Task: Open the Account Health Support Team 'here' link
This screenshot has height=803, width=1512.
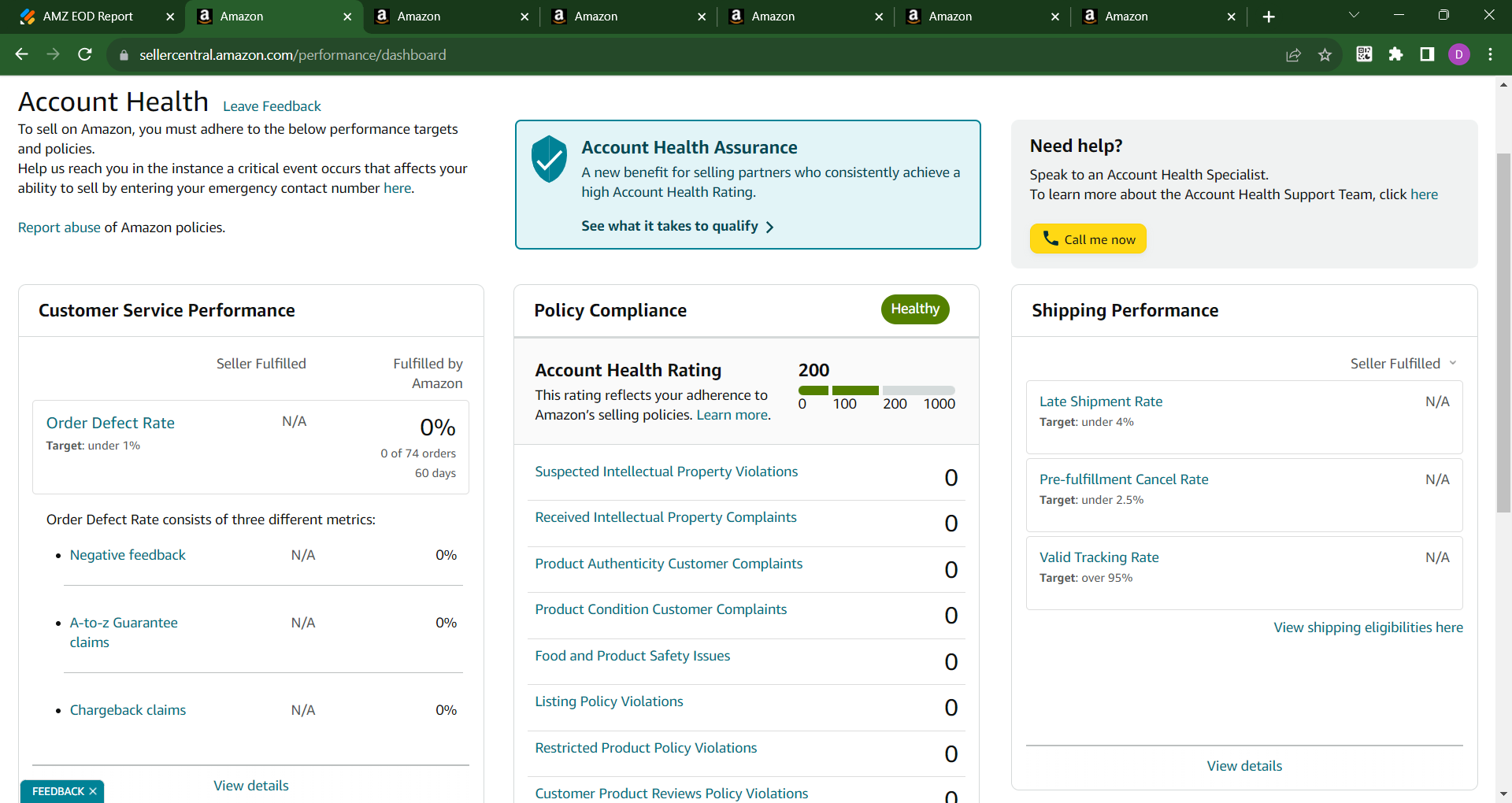Action: (x=1424, y=194)
